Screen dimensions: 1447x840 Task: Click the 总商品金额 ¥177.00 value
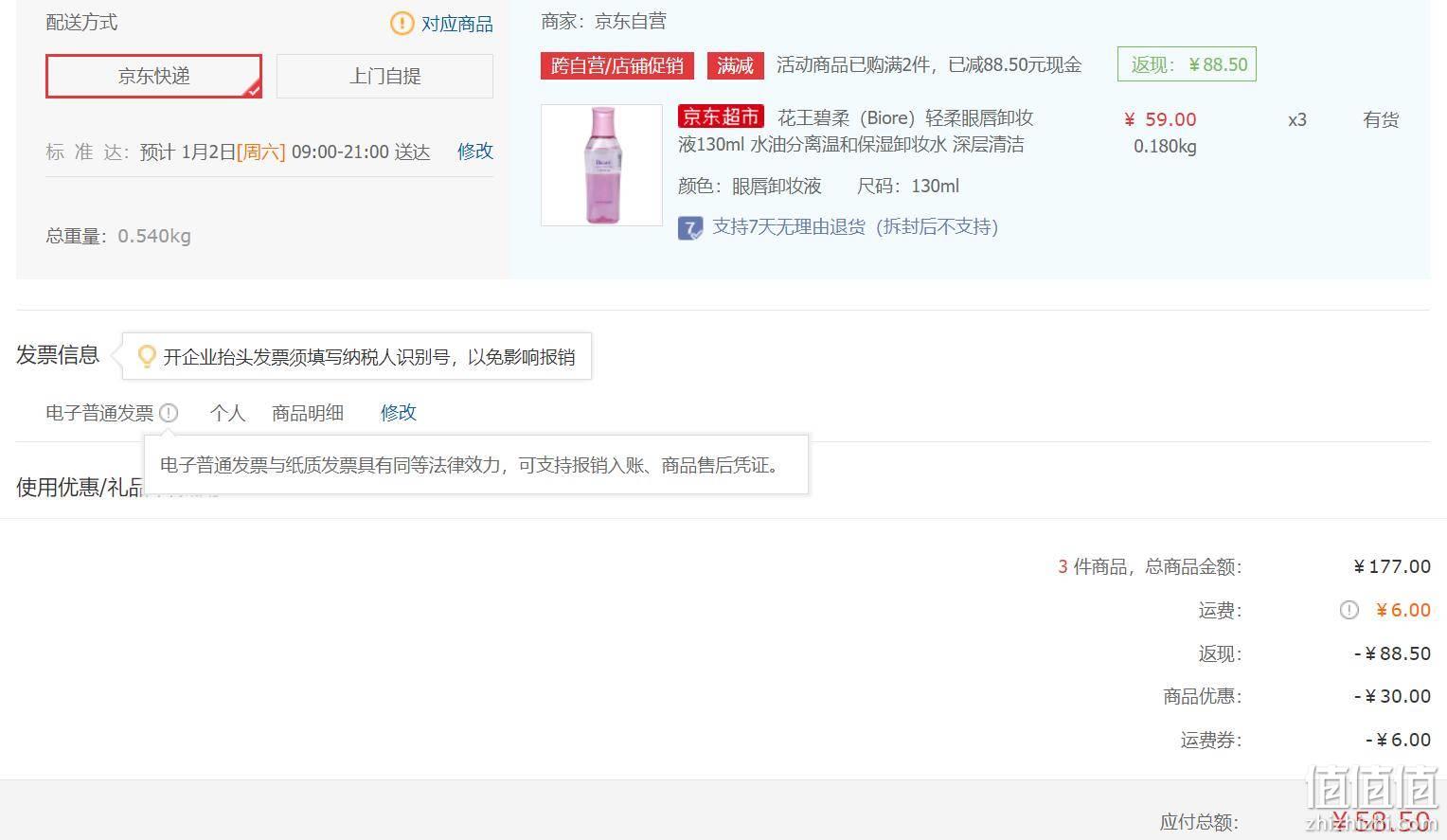[1392, 567]
